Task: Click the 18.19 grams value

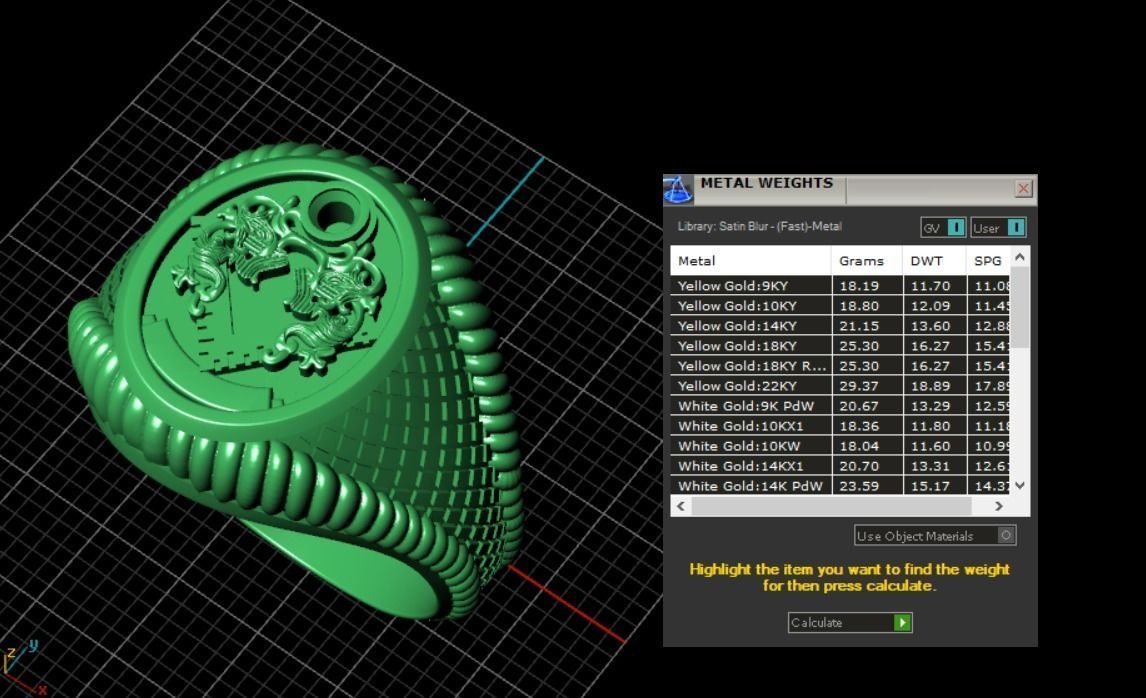Action: [860, 286]
